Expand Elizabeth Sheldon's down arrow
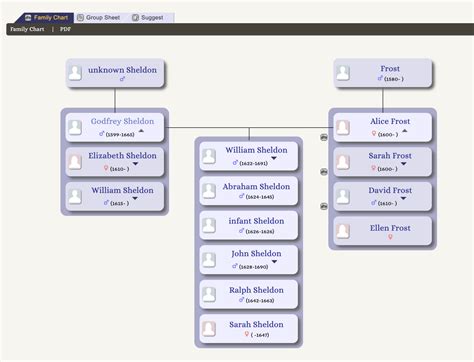Viewport: 474px width, 362px height. point(135,164)
